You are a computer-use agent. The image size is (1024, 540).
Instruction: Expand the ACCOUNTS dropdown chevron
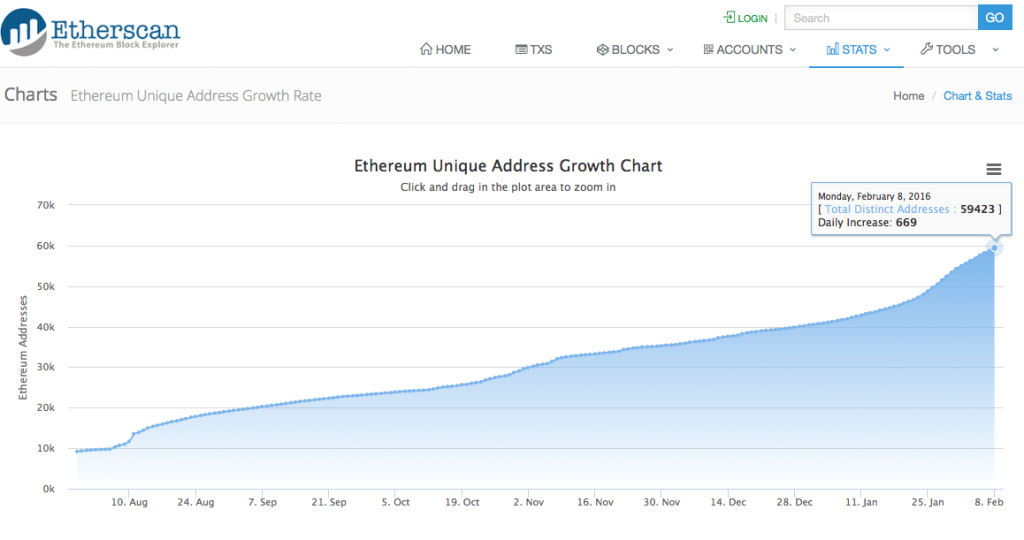coord(793,50)
